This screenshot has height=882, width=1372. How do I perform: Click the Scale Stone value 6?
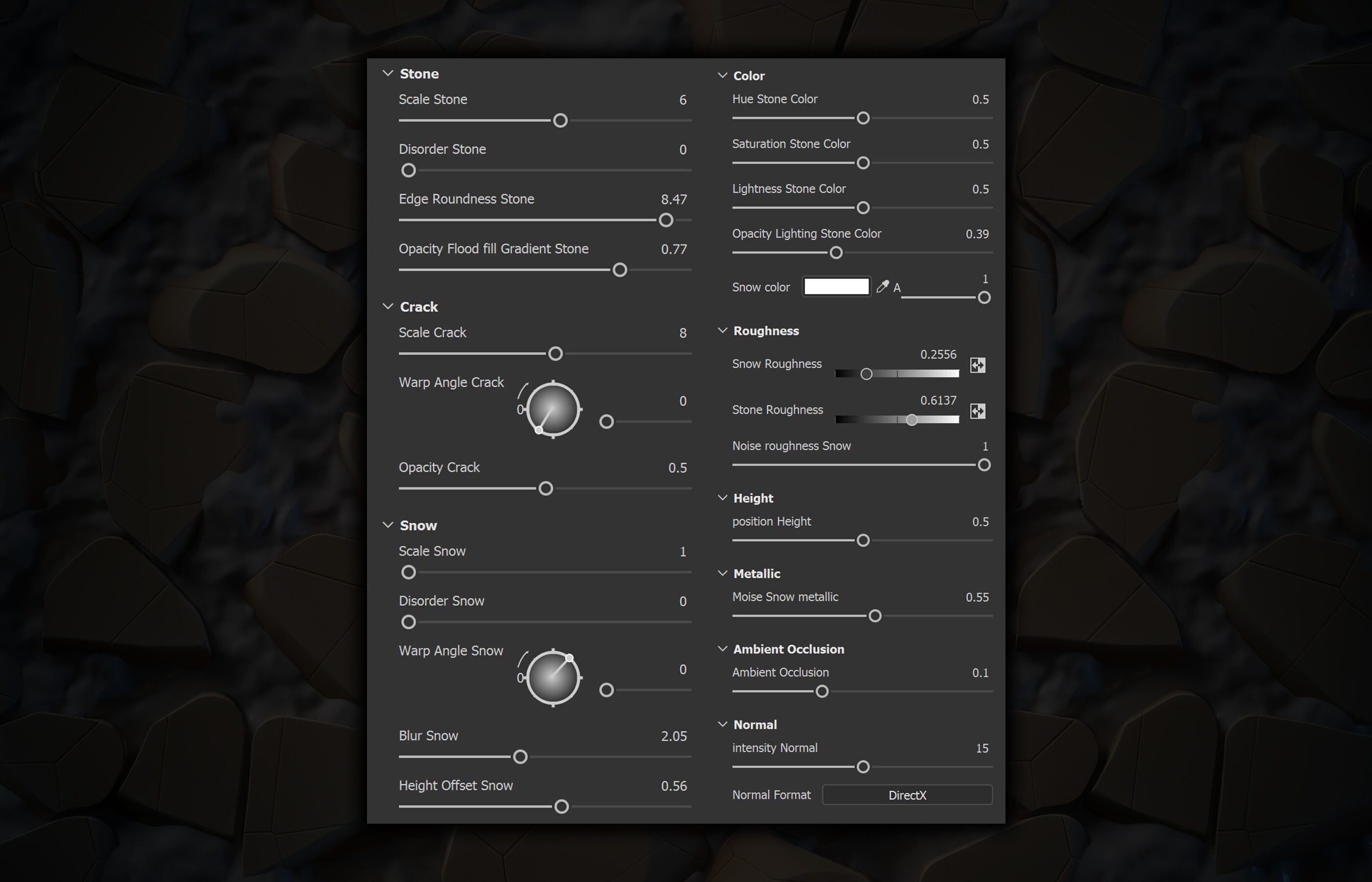point(683,99)
